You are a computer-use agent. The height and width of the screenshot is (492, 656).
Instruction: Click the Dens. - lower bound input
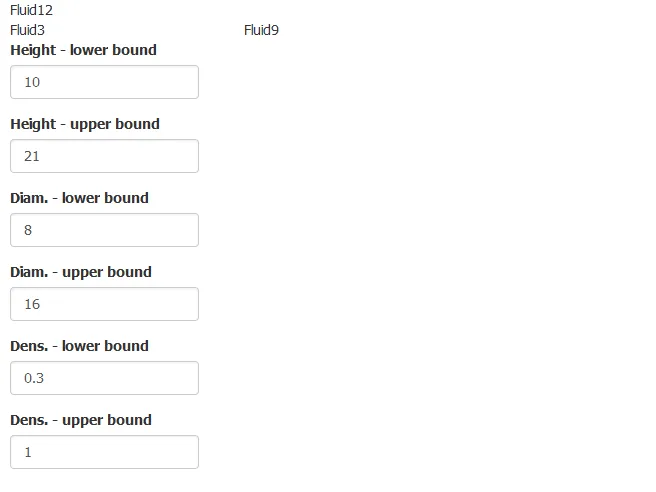[x=104, y=378]
